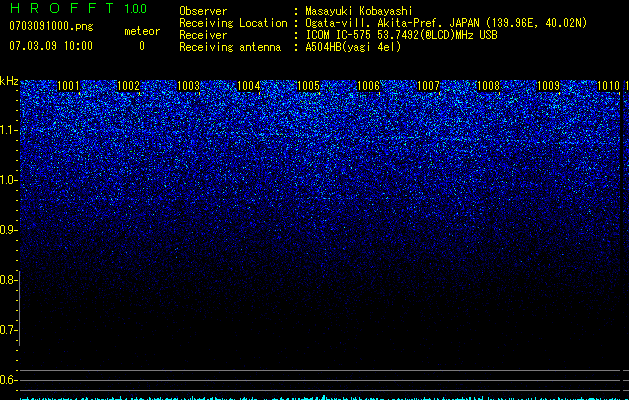
Task: Click the date stamp 07.03.09 10:00
Action: tap(51, 46)
